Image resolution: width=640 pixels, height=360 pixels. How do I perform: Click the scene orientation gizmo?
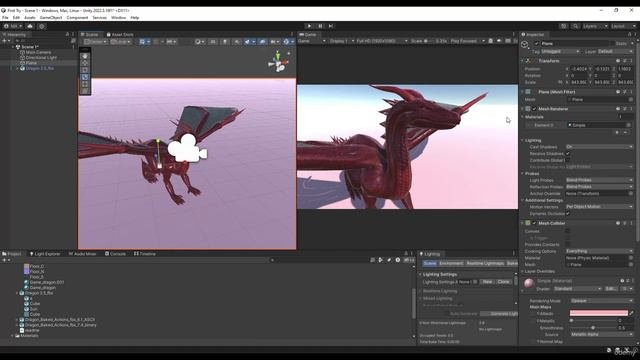tap(278, 62)
